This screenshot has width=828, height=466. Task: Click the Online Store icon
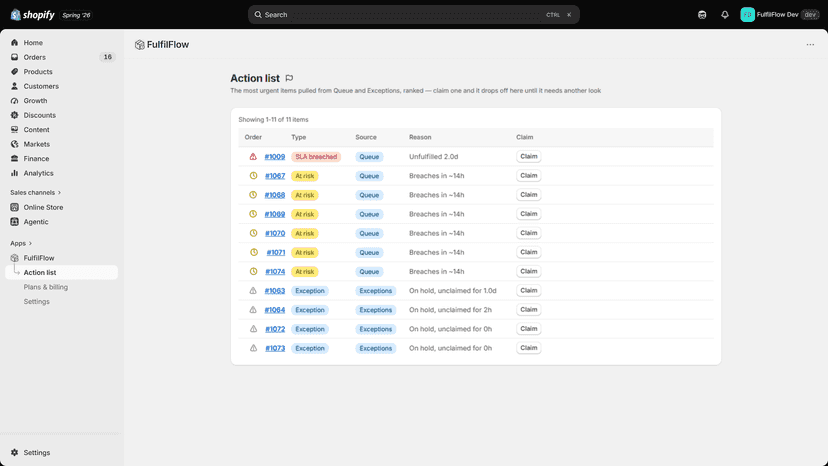(x=14, y=207)
